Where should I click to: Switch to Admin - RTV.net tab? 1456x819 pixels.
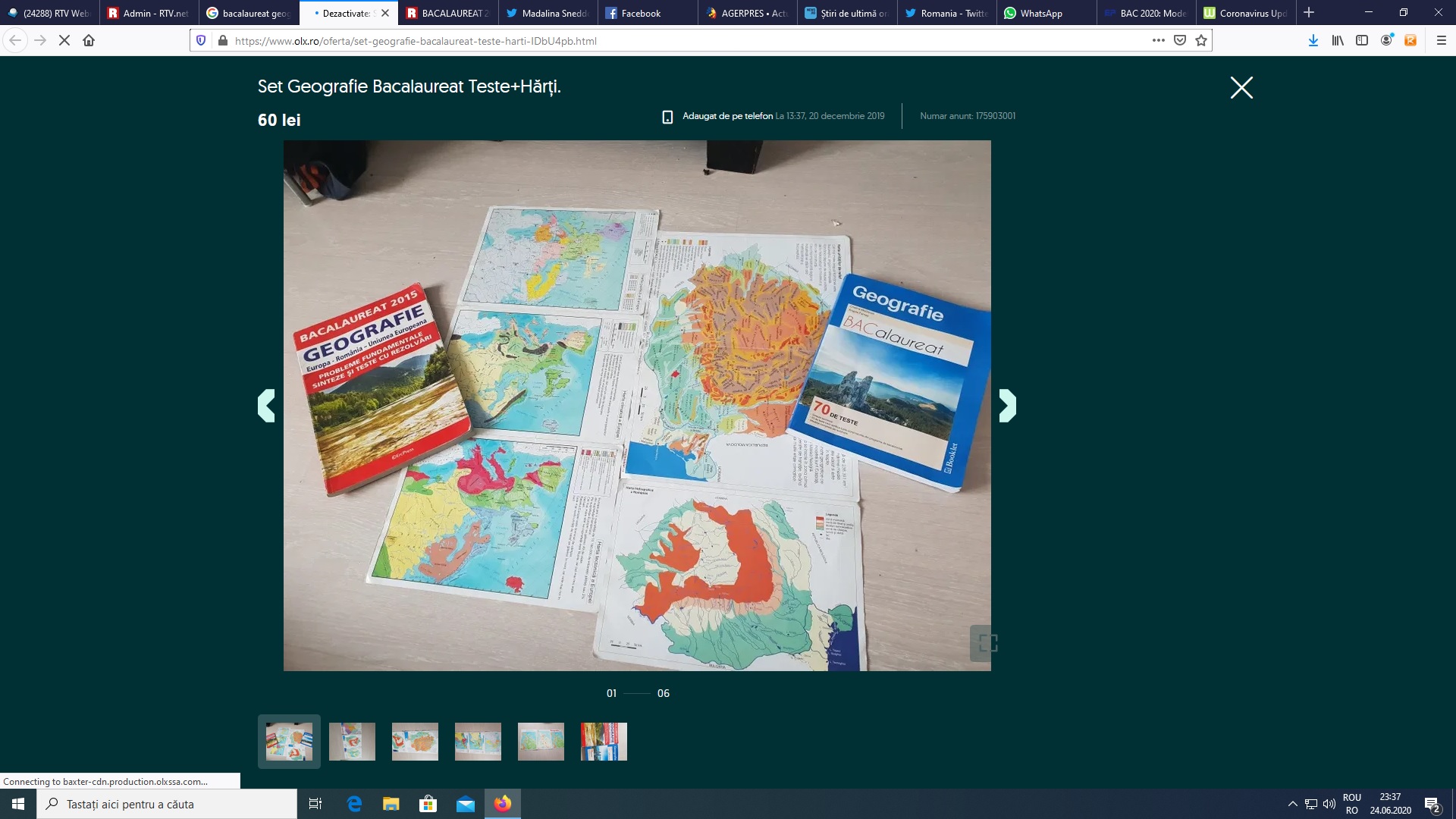pyautogui.click(x=149, y=14)
